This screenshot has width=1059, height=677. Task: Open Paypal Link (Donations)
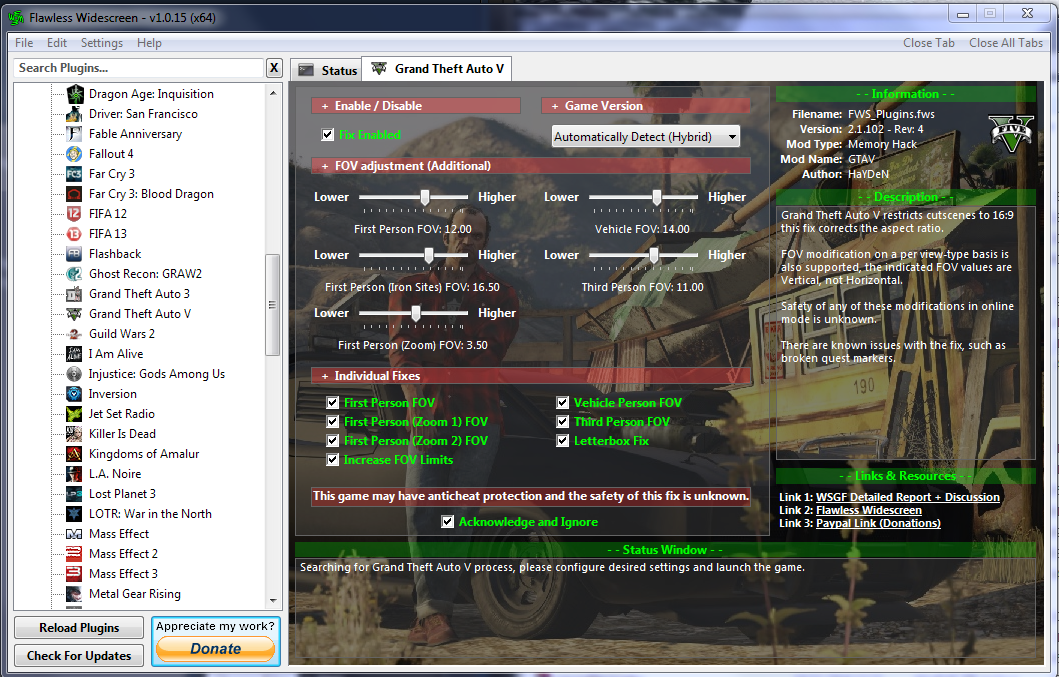tap(878, 523)
